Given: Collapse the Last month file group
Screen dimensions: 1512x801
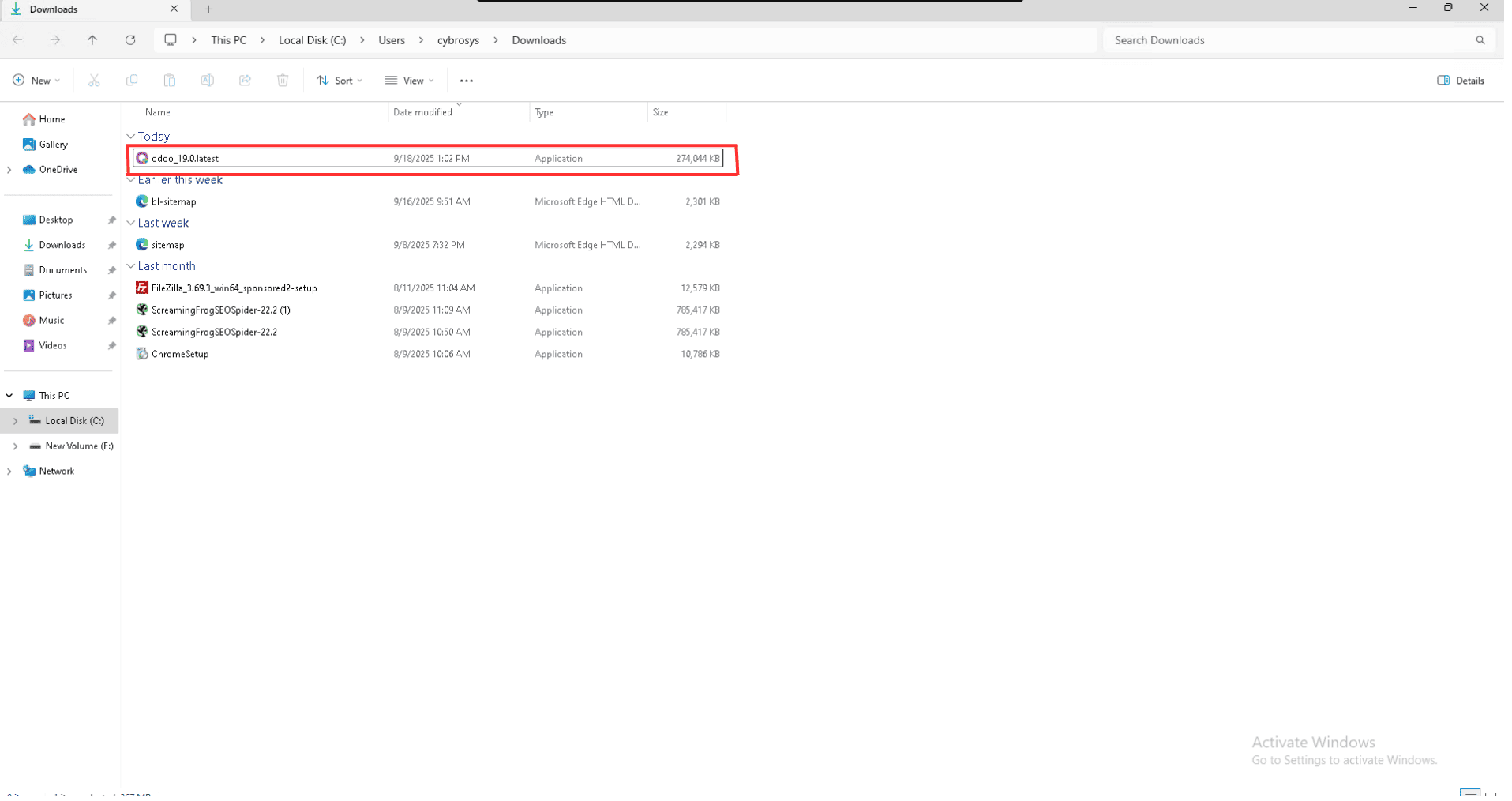Looking at the screenshot, I should tap(131, 268).
